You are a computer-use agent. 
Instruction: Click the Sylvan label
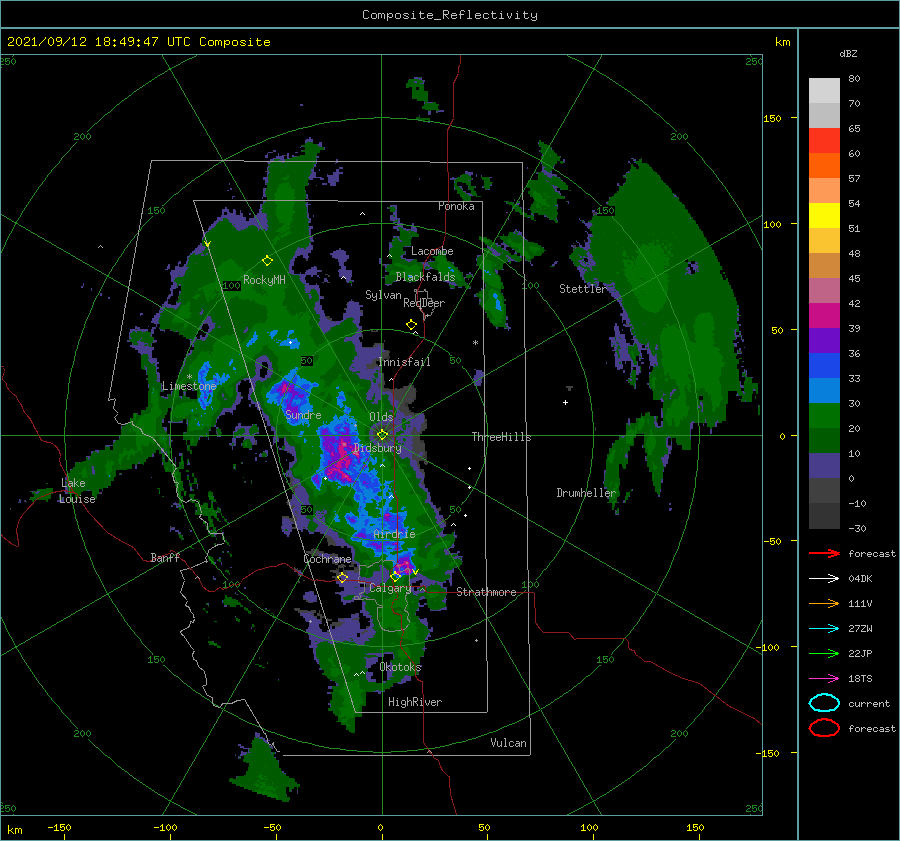[383, 295]
